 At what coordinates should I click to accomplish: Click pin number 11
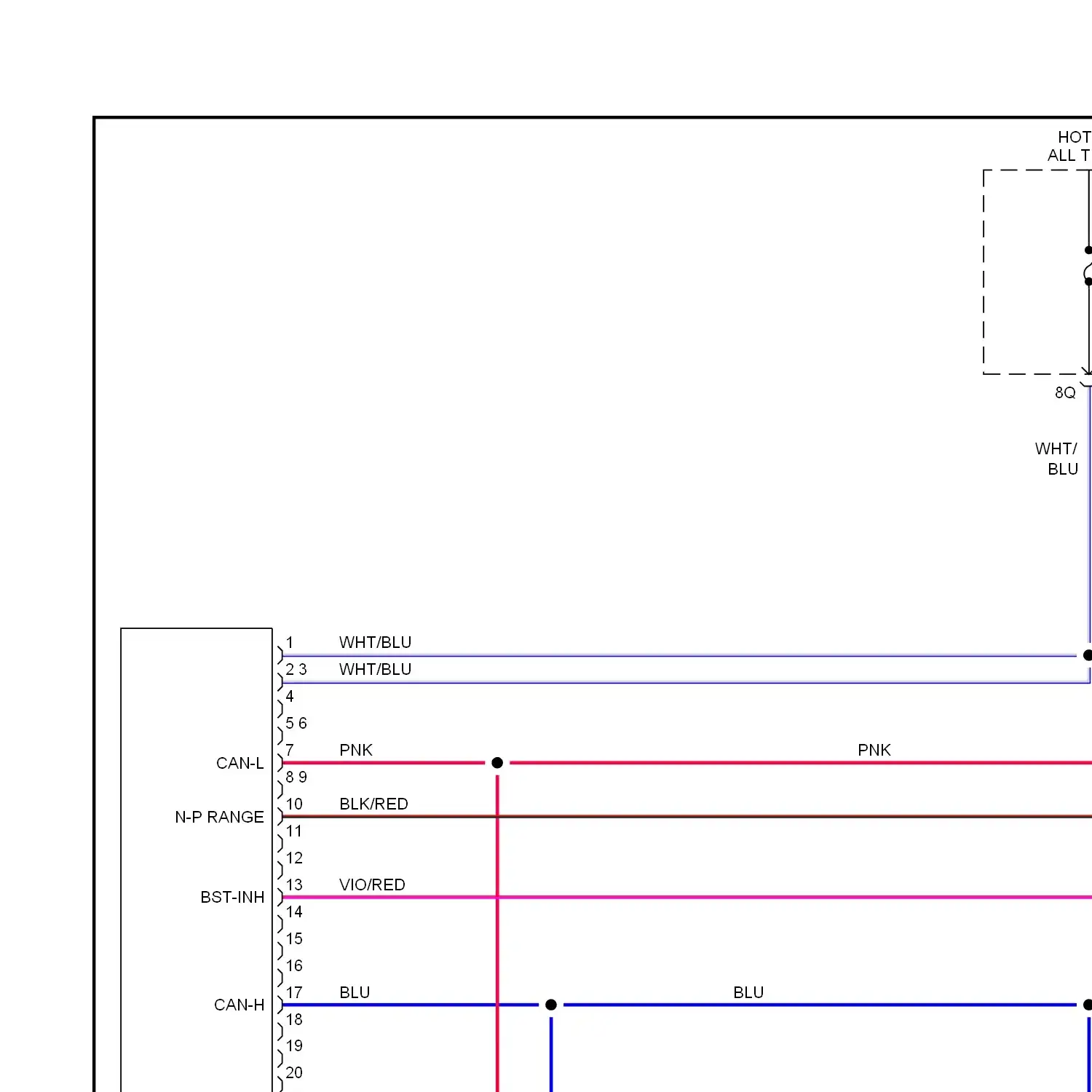tap(294, 831)
